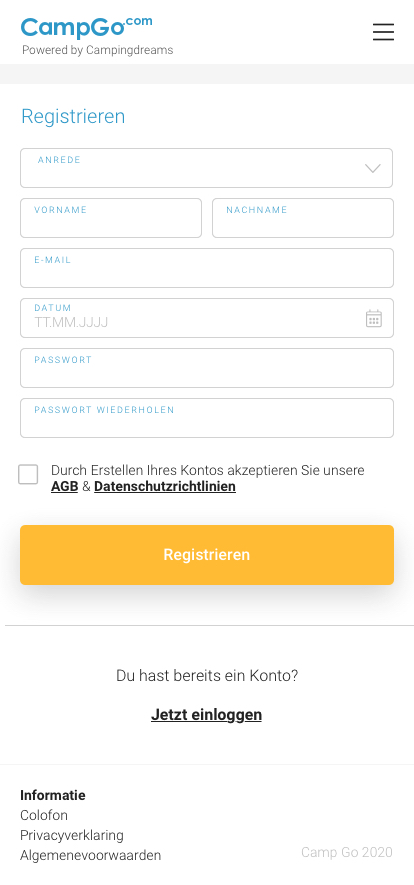Screen dimensions: 414x885
Task: Click the Powered by Campingdreams tagline
Action: point(98,50)
